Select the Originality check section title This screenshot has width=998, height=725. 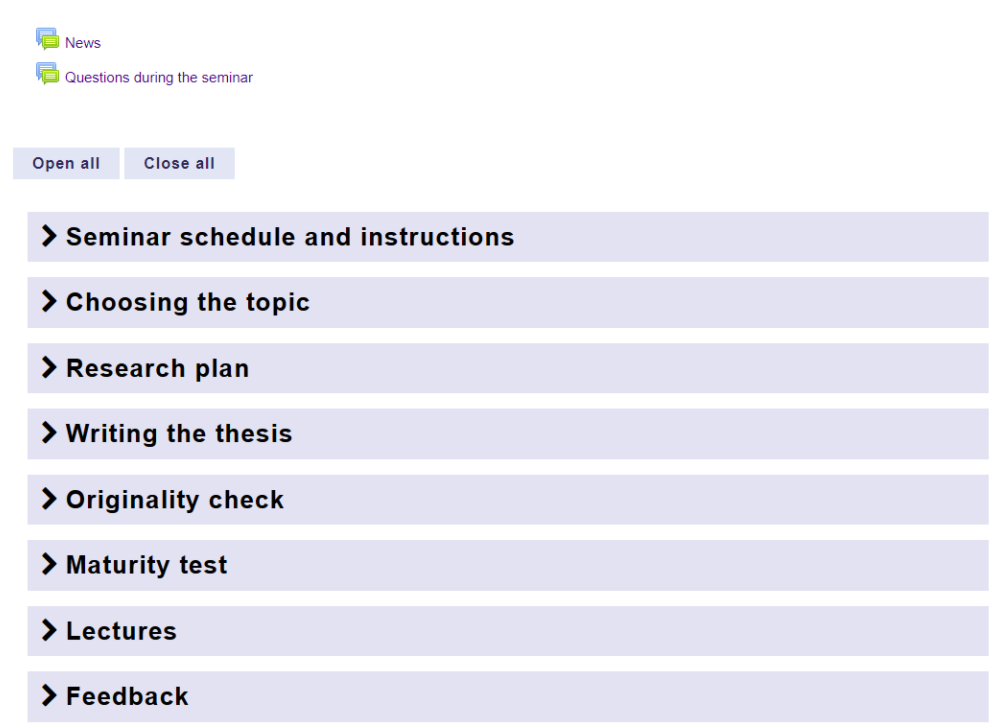175,500
